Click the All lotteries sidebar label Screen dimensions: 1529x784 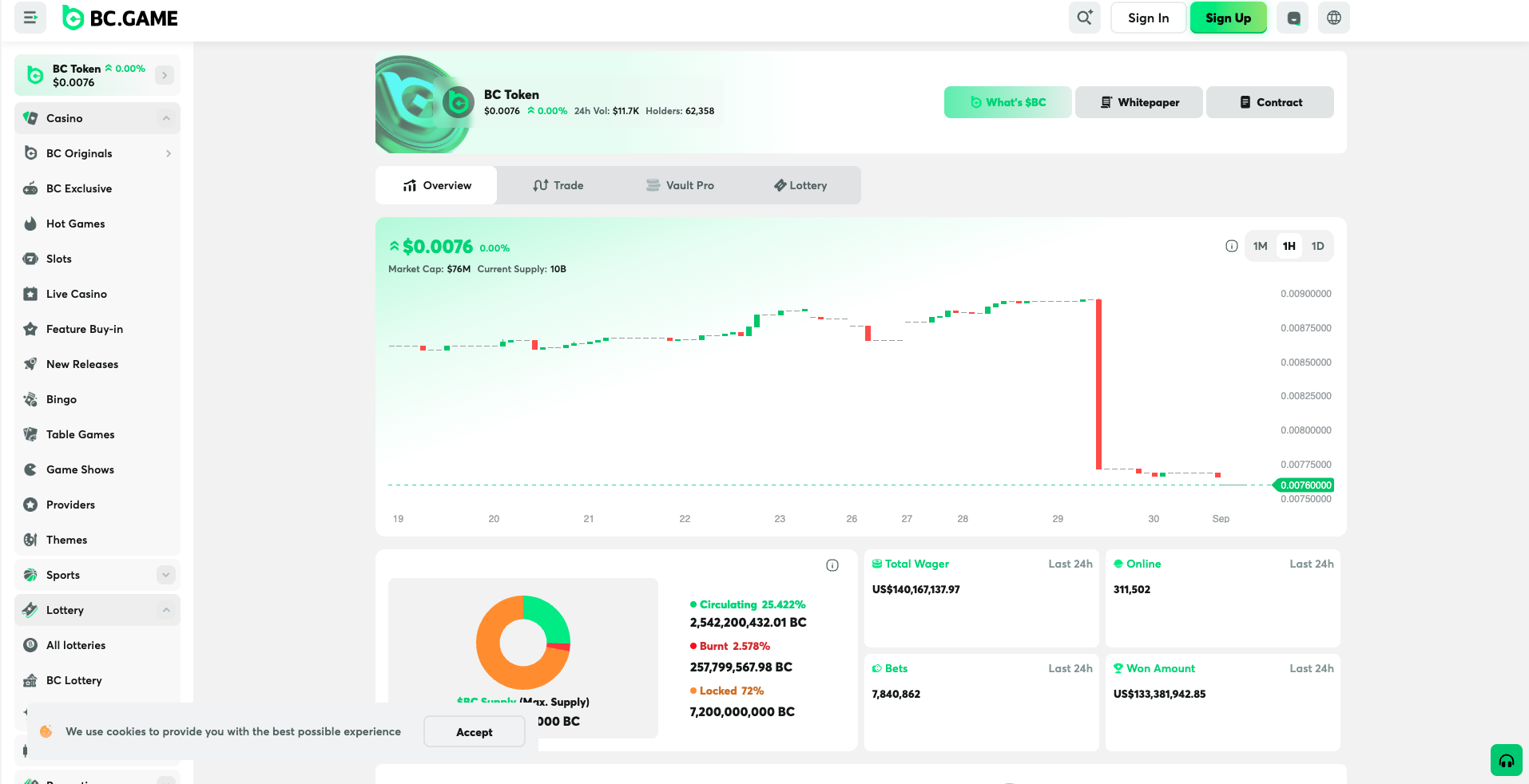(x=76, y=645)
